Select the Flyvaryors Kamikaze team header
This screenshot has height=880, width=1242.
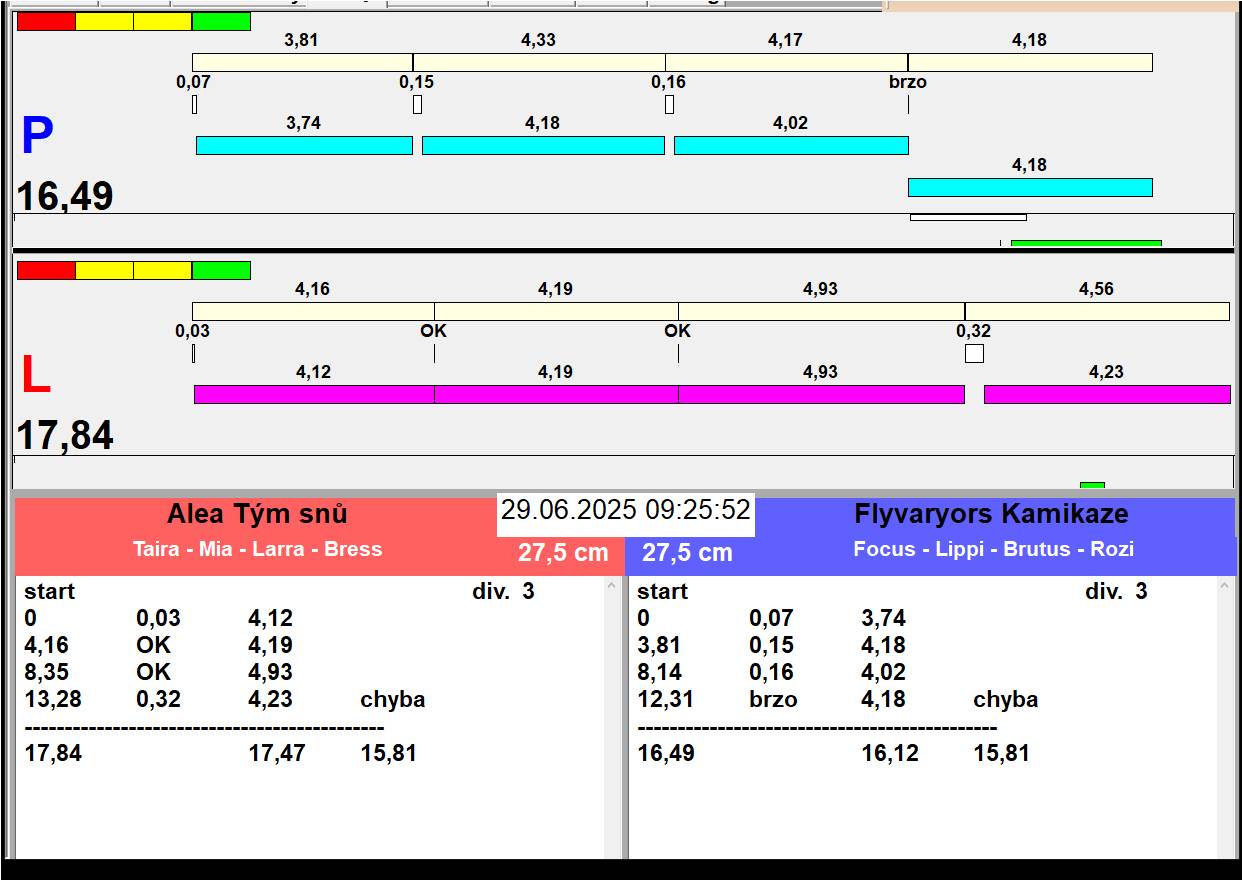[x=991, y=514]
